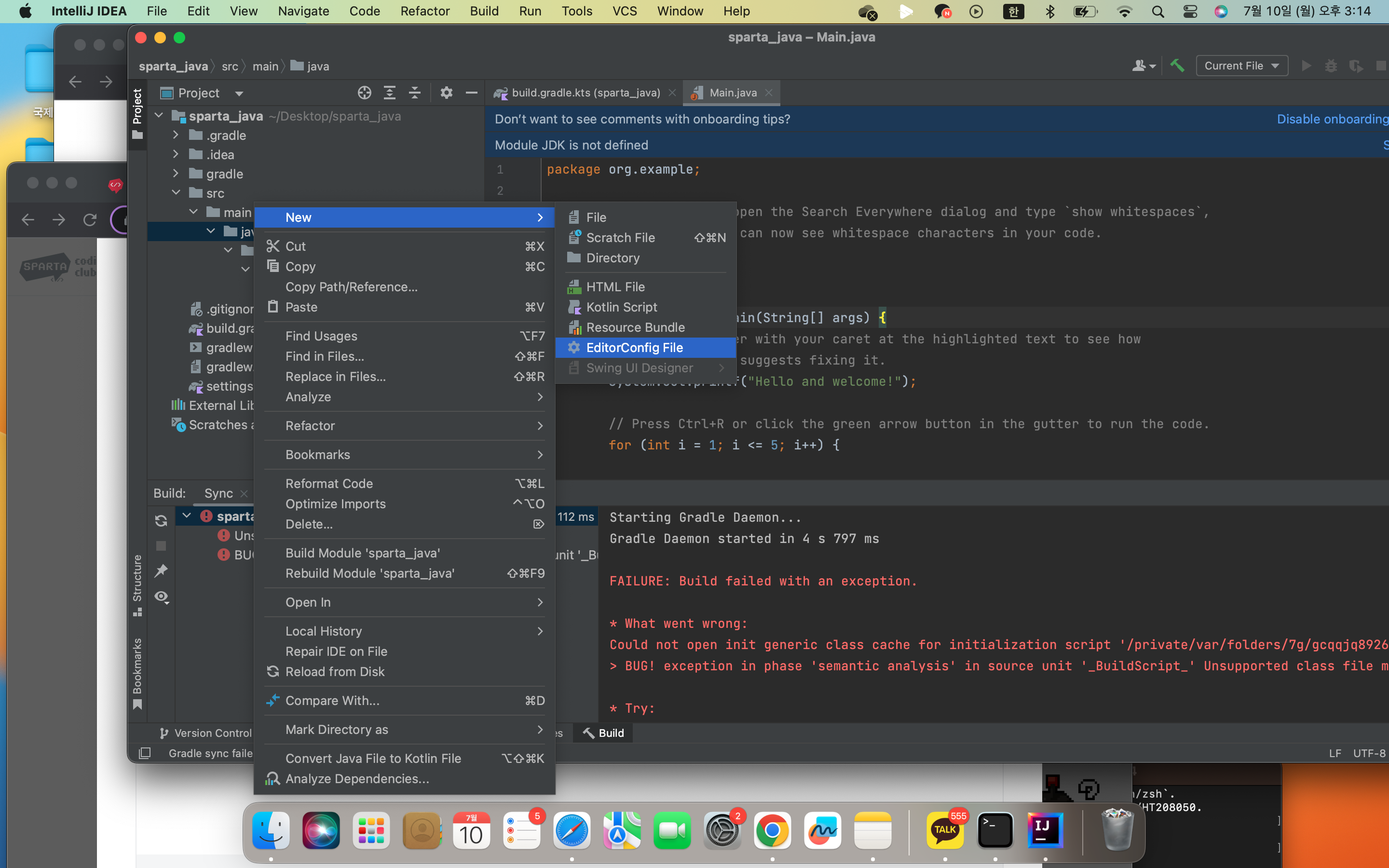1389x868 pixels.
Task: Click the green Build hammer icon
Action: (x=1177, y=66)
